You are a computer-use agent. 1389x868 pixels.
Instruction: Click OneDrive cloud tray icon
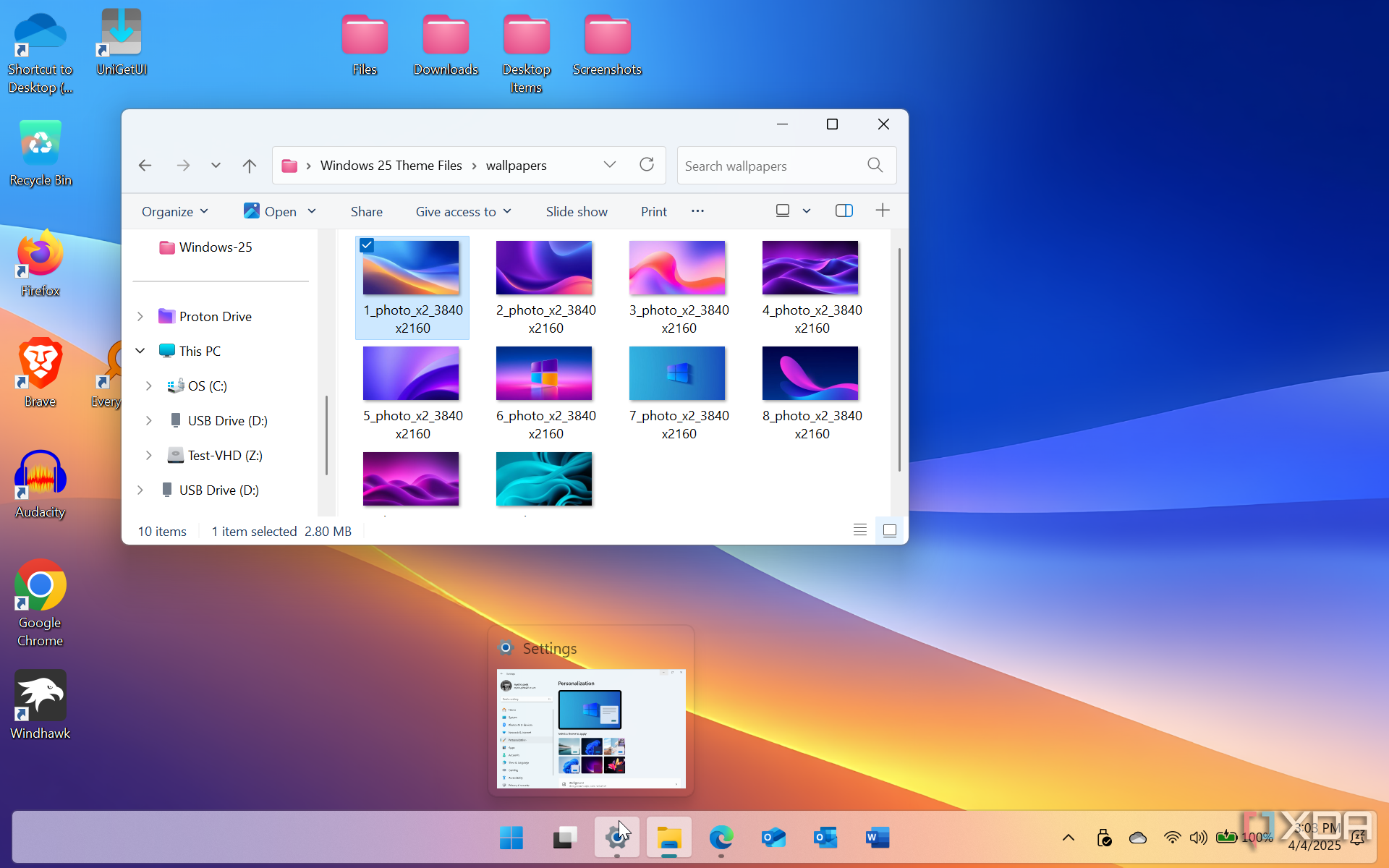click(1138, 838)
